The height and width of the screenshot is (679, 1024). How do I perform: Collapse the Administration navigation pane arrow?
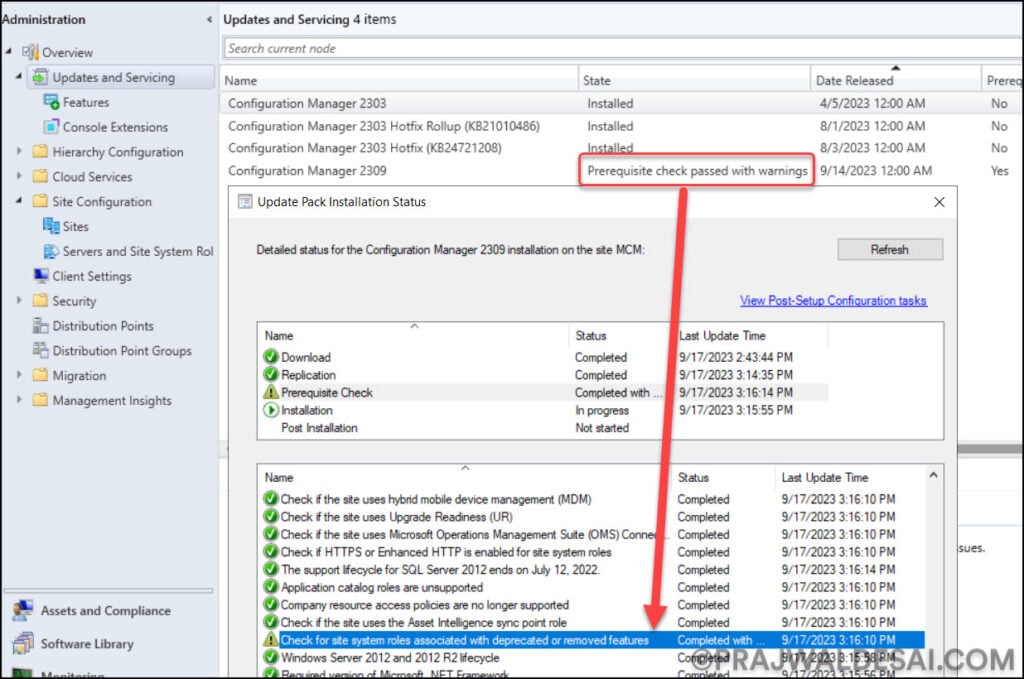coord(209,20)
